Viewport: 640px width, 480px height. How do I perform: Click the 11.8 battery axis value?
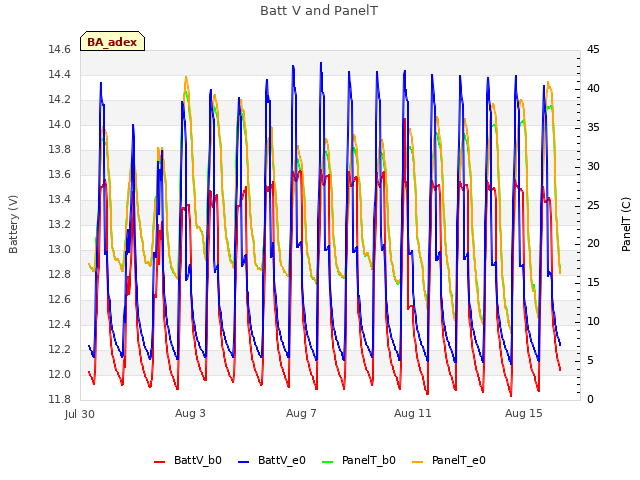60,400
